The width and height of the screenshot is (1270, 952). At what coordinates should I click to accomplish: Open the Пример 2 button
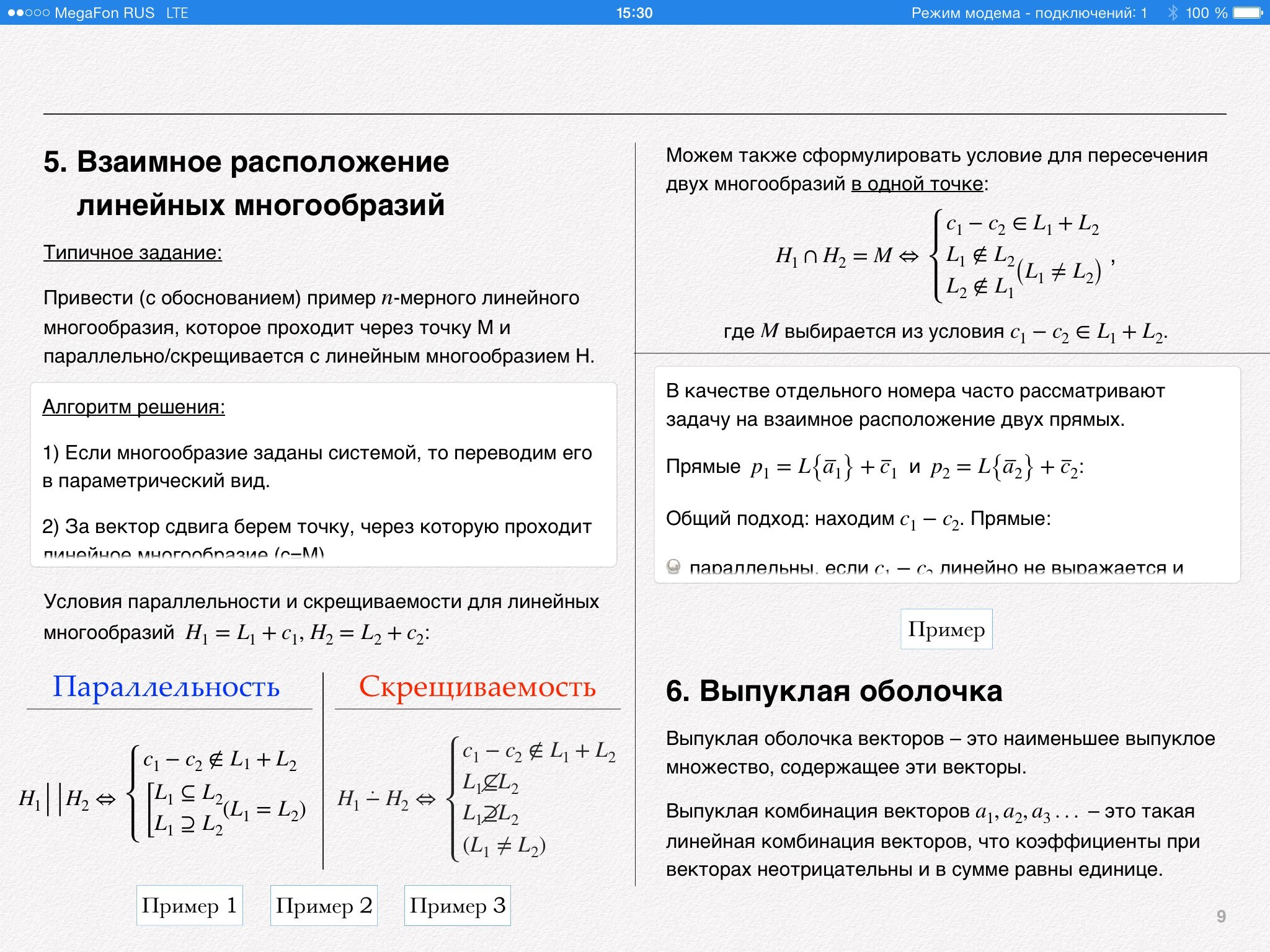324,906
